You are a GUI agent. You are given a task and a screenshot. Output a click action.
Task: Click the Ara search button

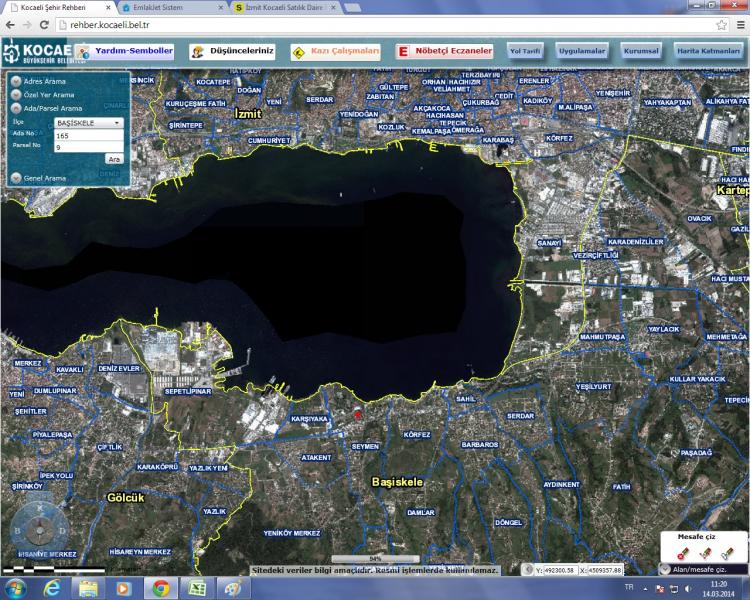click(x=114, y=159)
